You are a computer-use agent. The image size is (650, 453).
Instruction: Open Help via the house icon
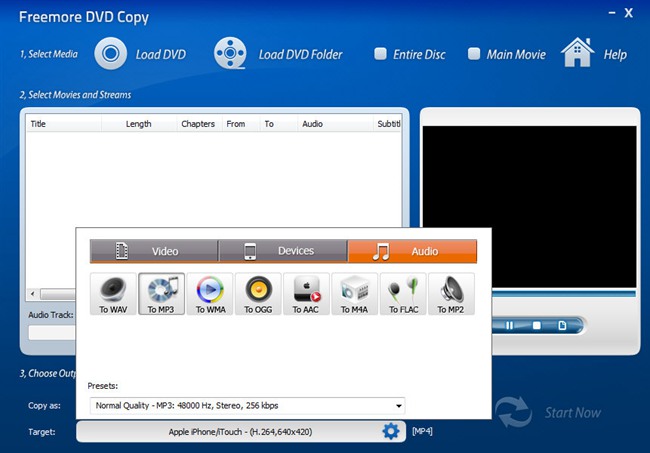click(577, 52)
